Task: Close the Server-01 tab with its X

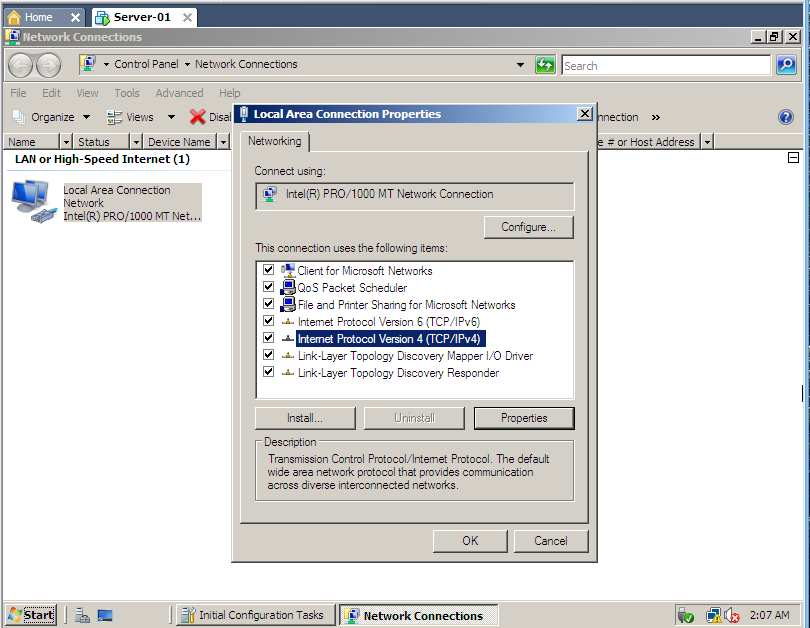Action: point(188,18)
